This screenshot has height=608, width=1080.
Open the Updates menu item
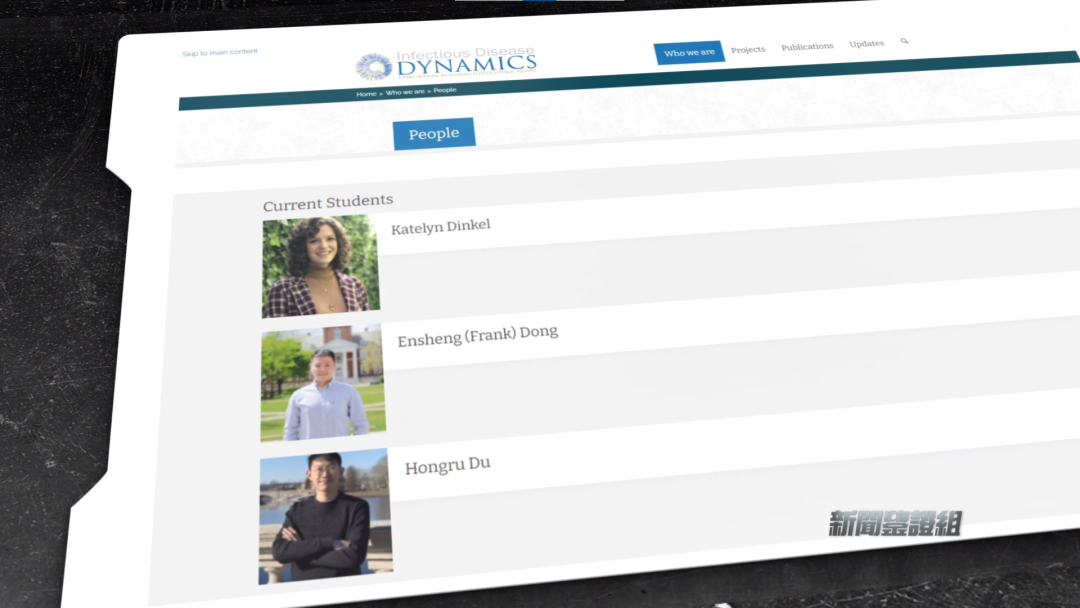pos(866,44)
